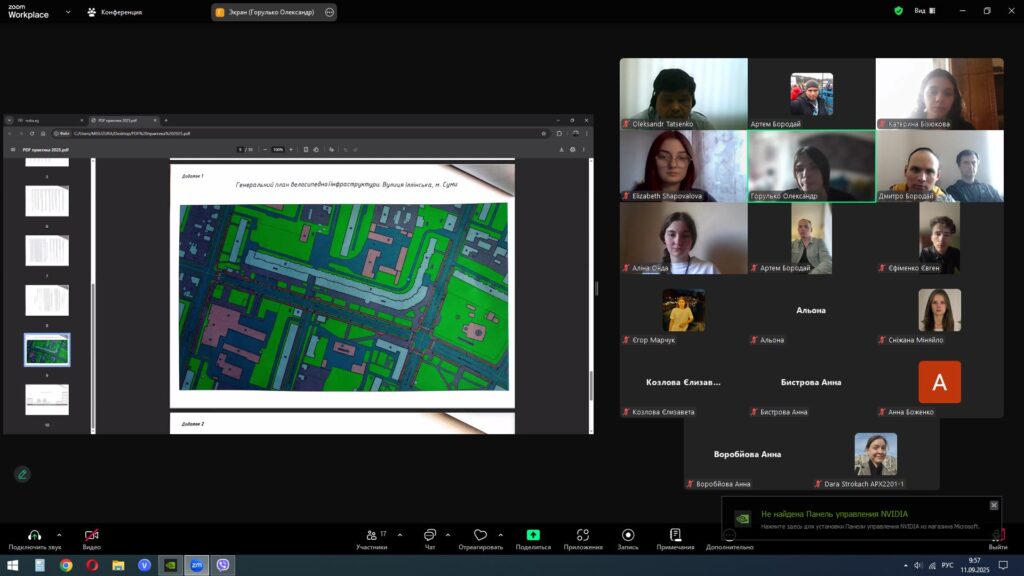Expand audio options arrow beside Подключить звук

pos(59,535)
